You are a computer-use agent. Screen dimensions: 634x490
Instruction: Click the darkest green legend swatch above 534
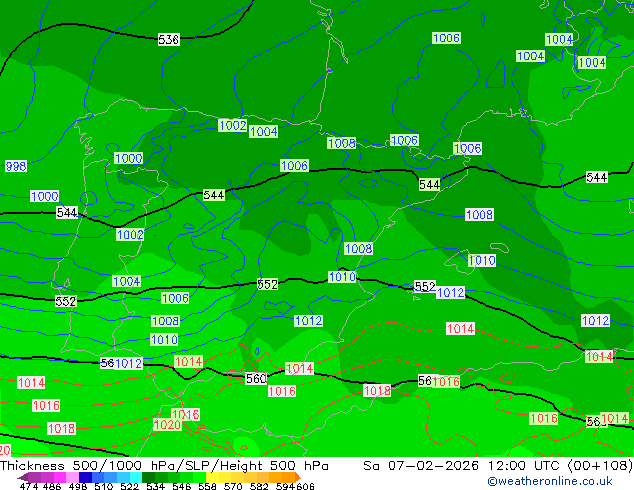pyautogui.click(x=146, y=477)
